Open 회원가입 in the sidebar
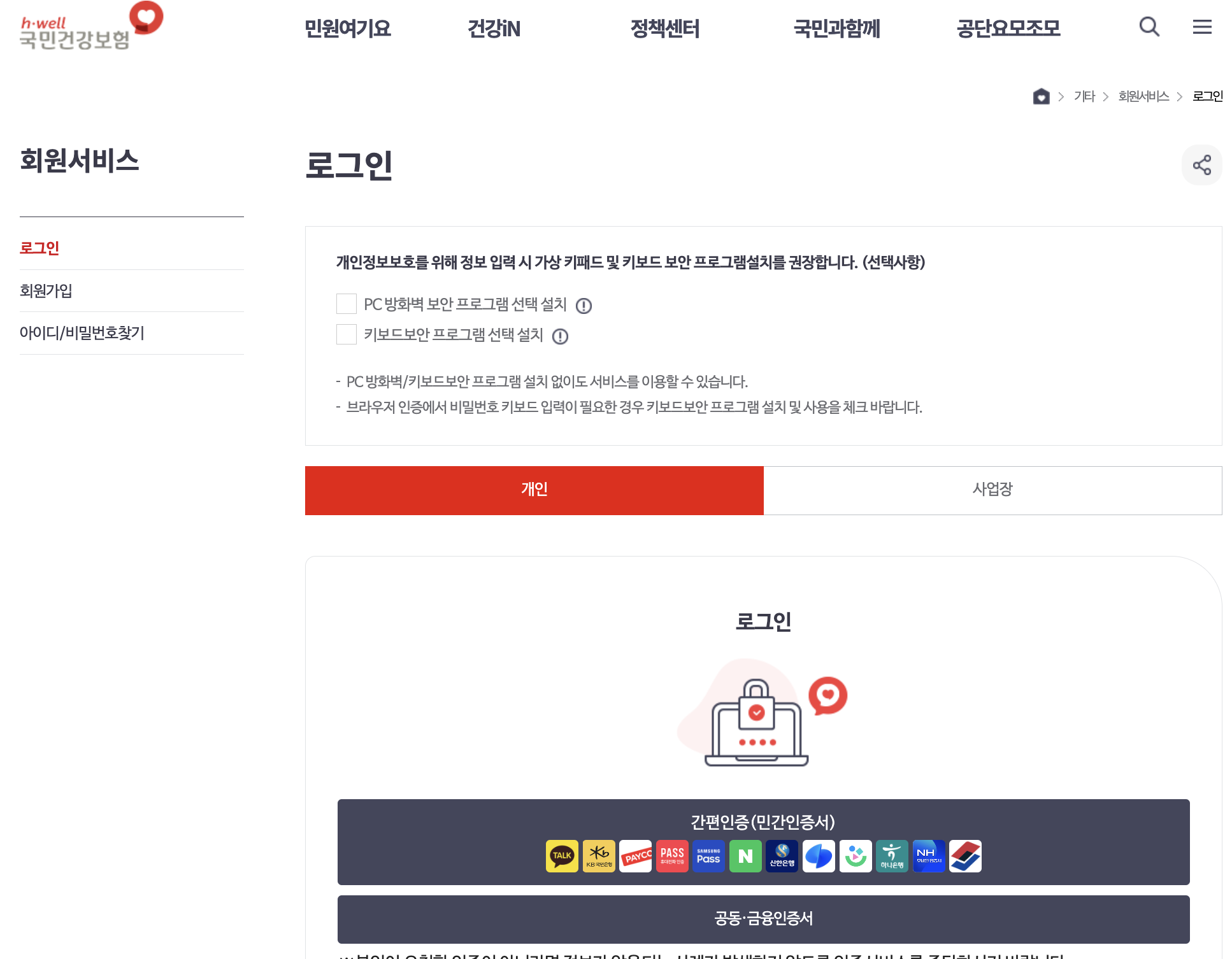Viewport: 1232px width, 959px height. pyautogui.click(x=46, y=291)
